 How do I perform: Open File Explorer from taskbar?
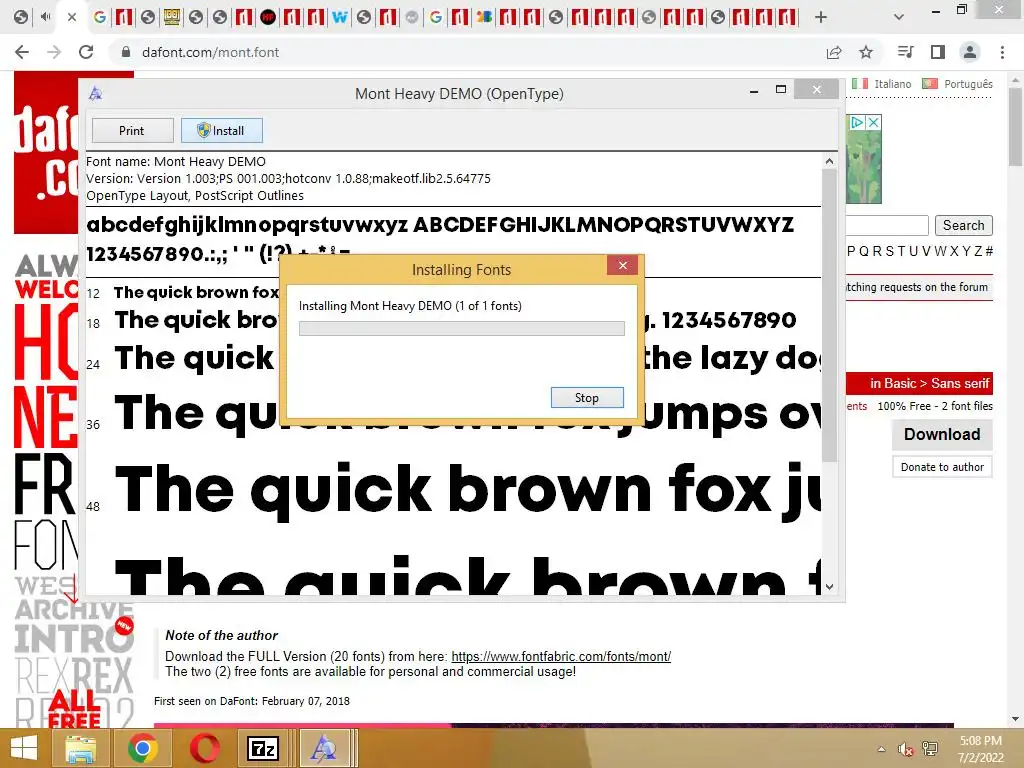(80, 748)
